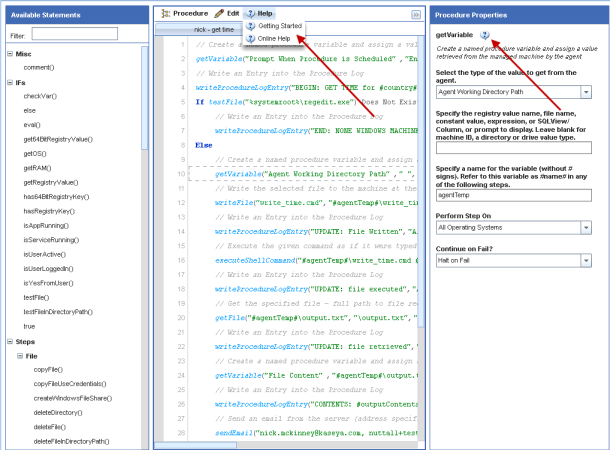Select the eval() statement

pos(32,125)
